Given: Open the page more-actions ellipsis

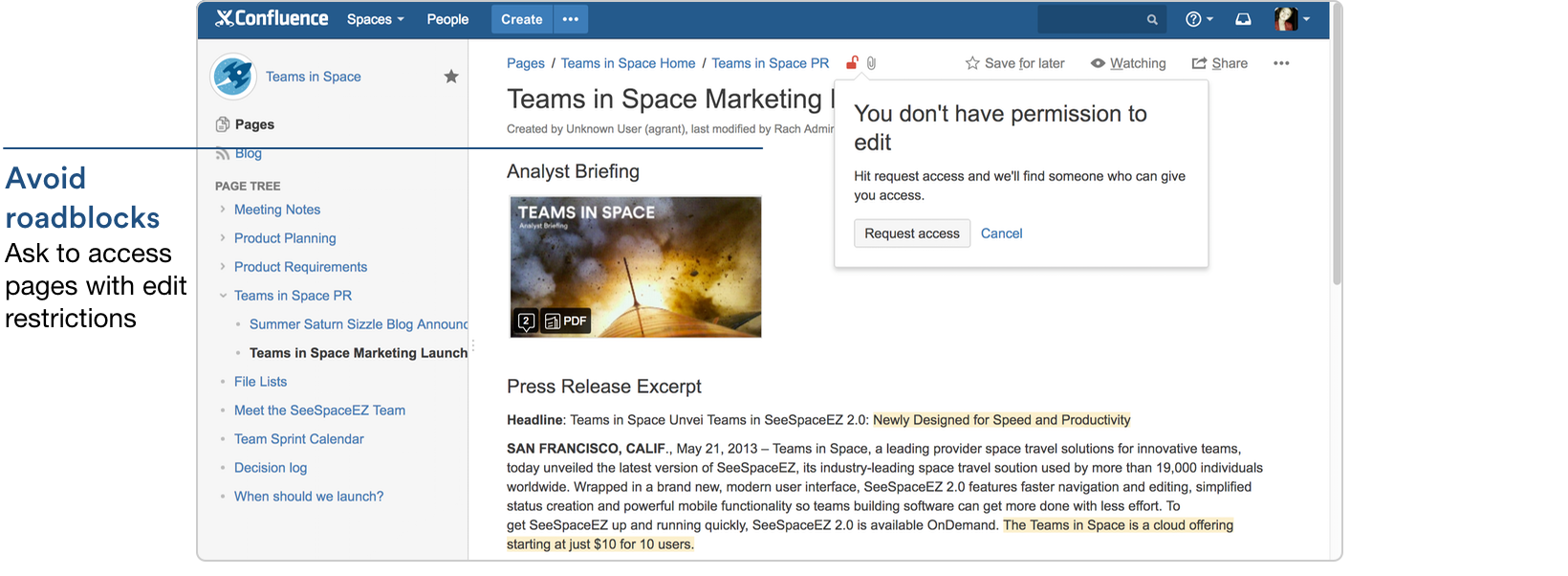Looking at the screenshot, I should [x=1281, y=63].
